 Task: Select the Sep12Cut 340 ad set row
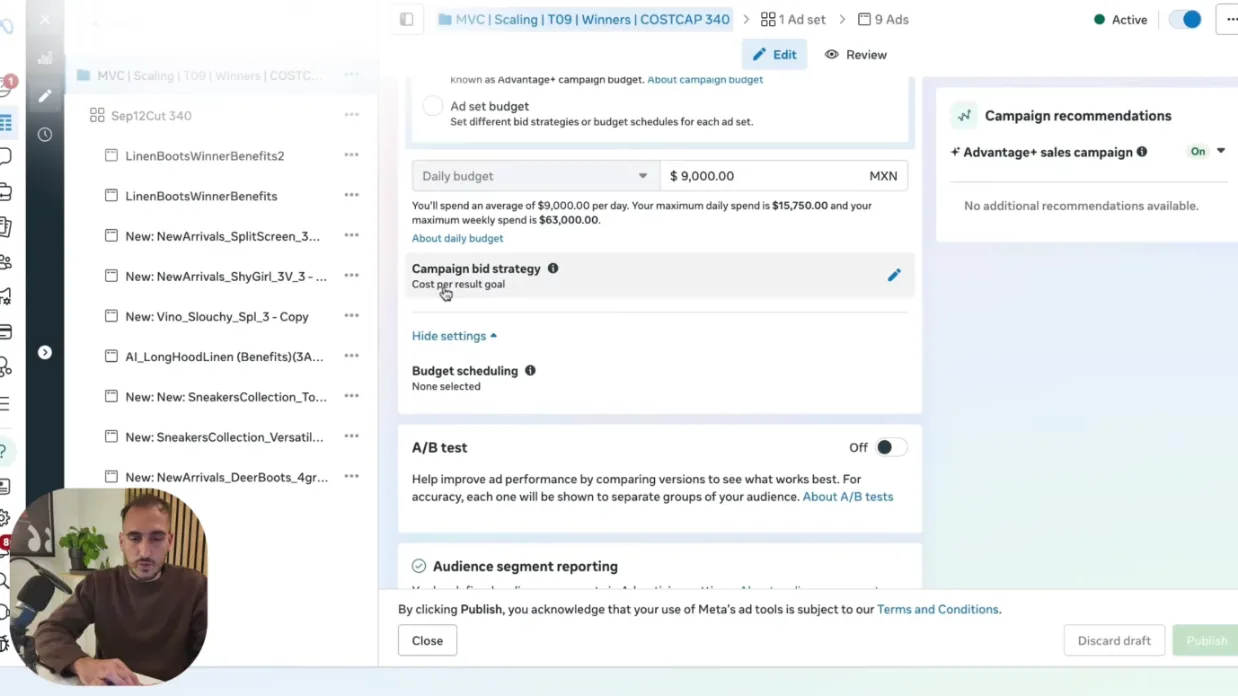222,115
